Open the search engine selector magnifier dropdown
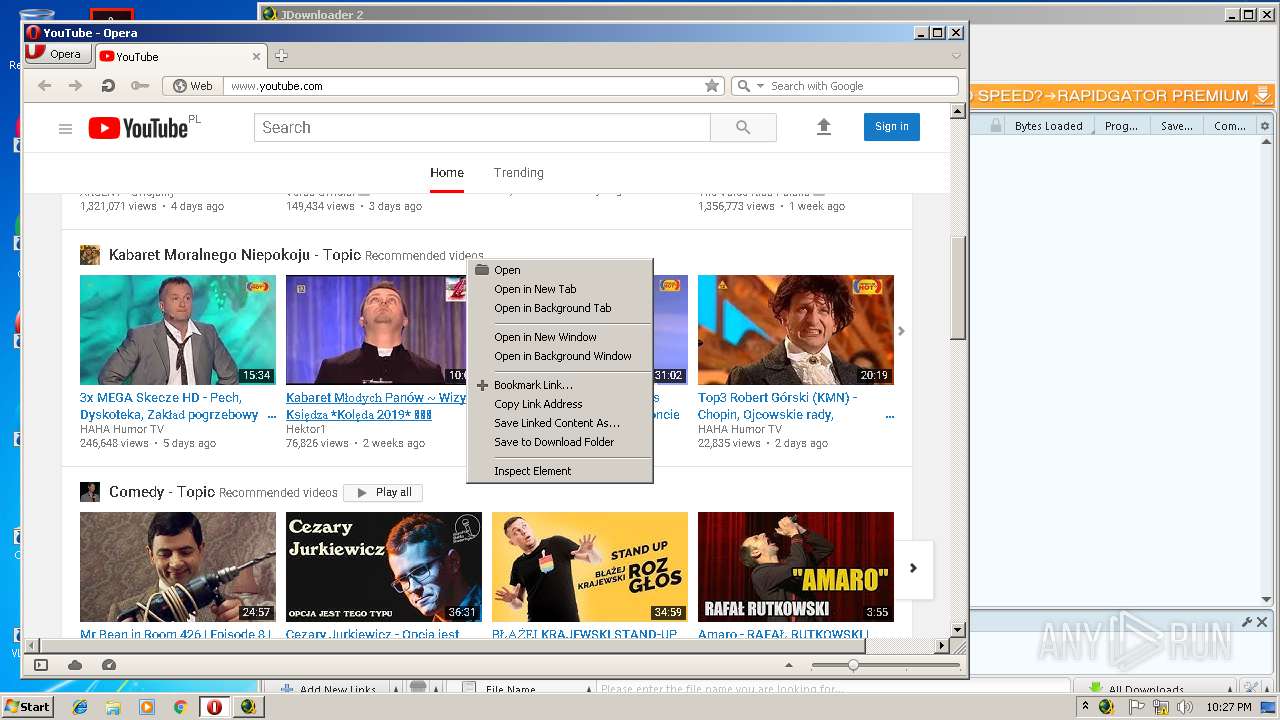This screenshot has width=1280, height=720. [750, 86]
